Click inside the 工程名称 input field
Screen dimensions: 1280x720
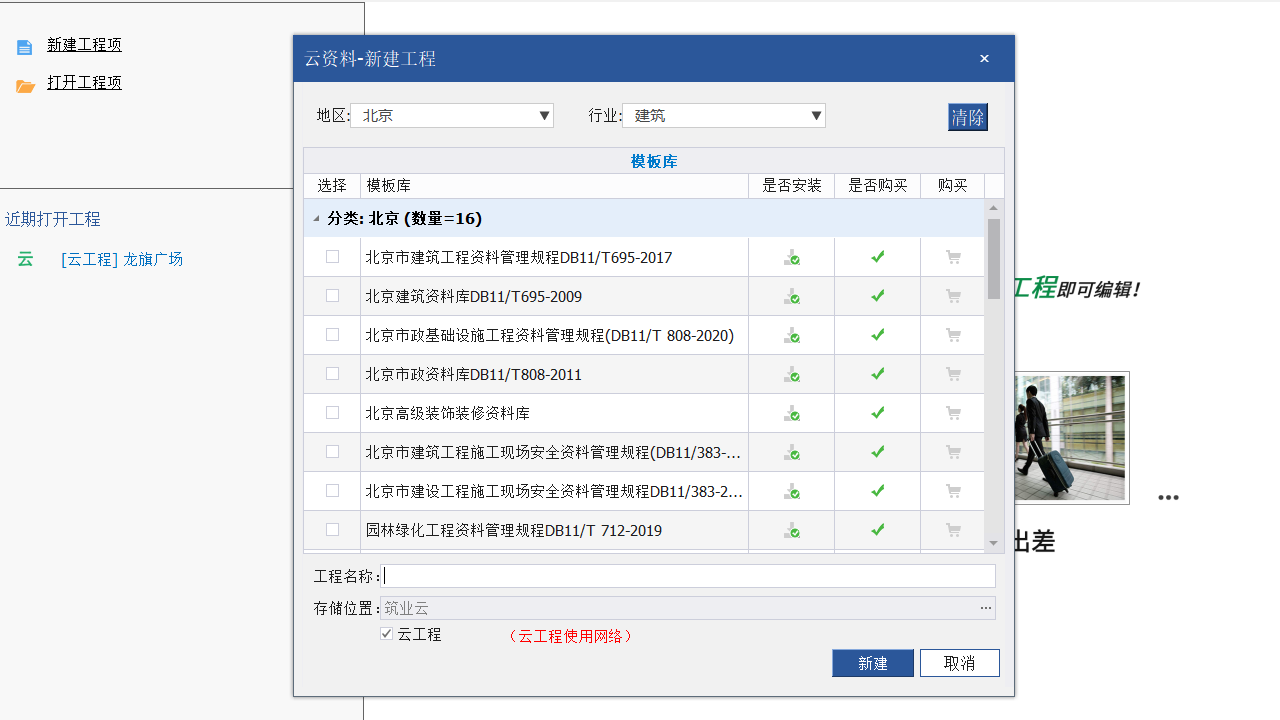tap(690, 575)
